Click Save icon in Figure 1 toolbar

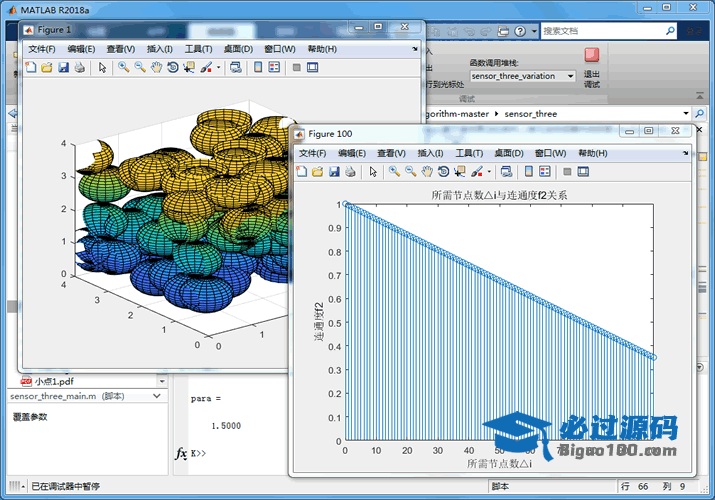(x=63, y=67)
